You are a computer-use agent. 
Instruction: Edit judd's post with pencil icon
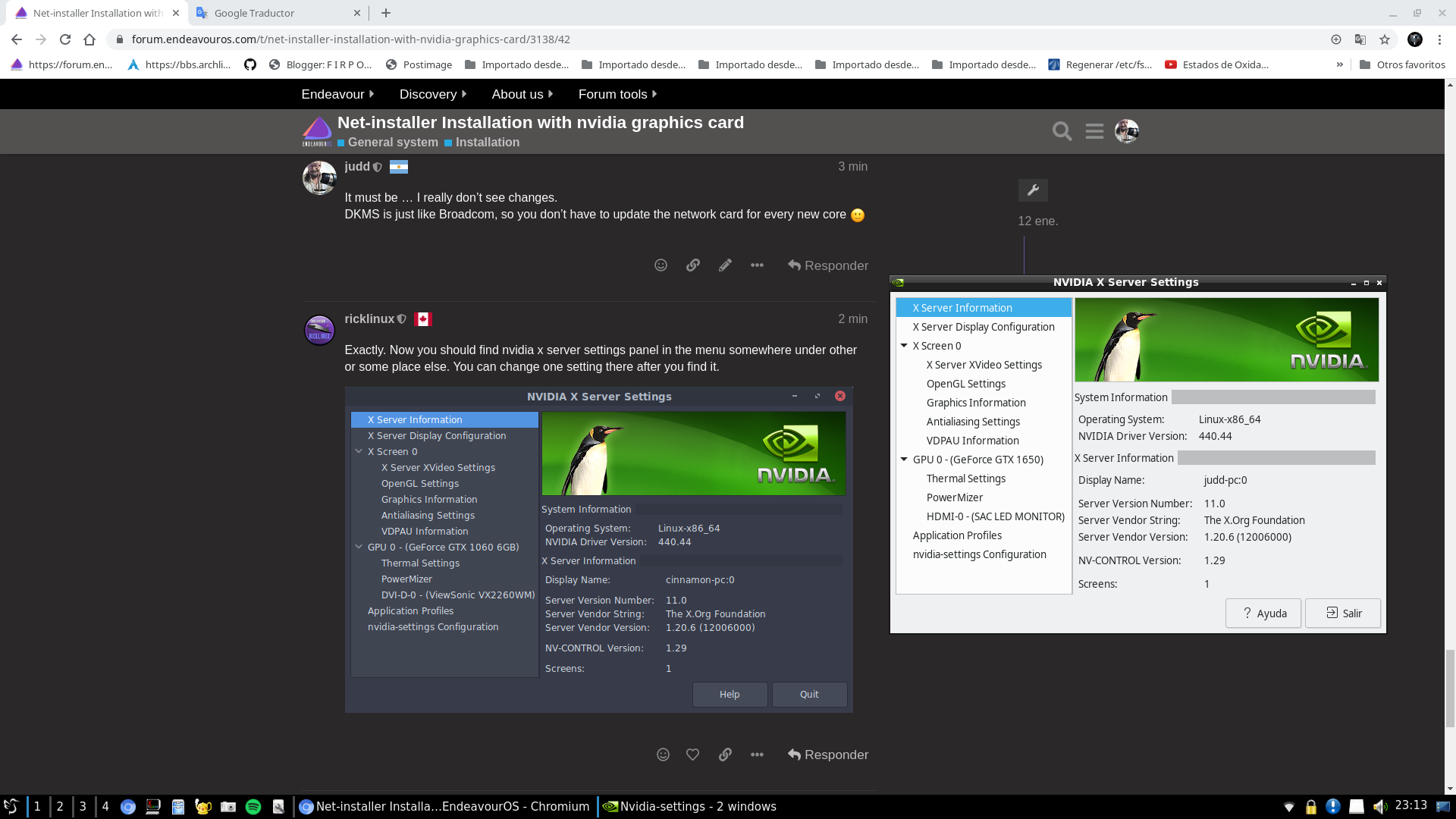(x=725, y=265)
